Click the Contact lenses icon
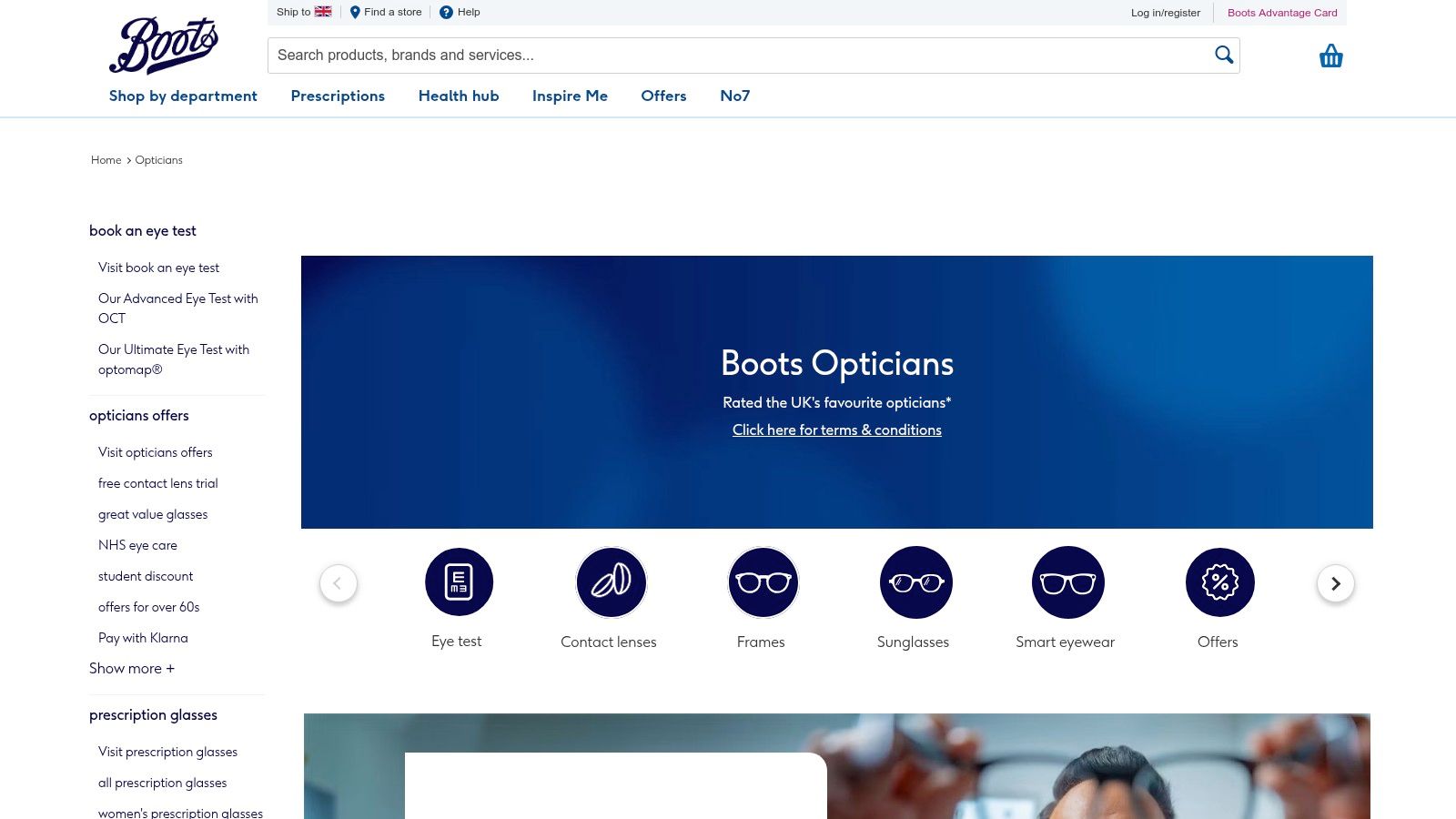Image resolution: width=1456 pixels, height=819 pixels. 611,582
